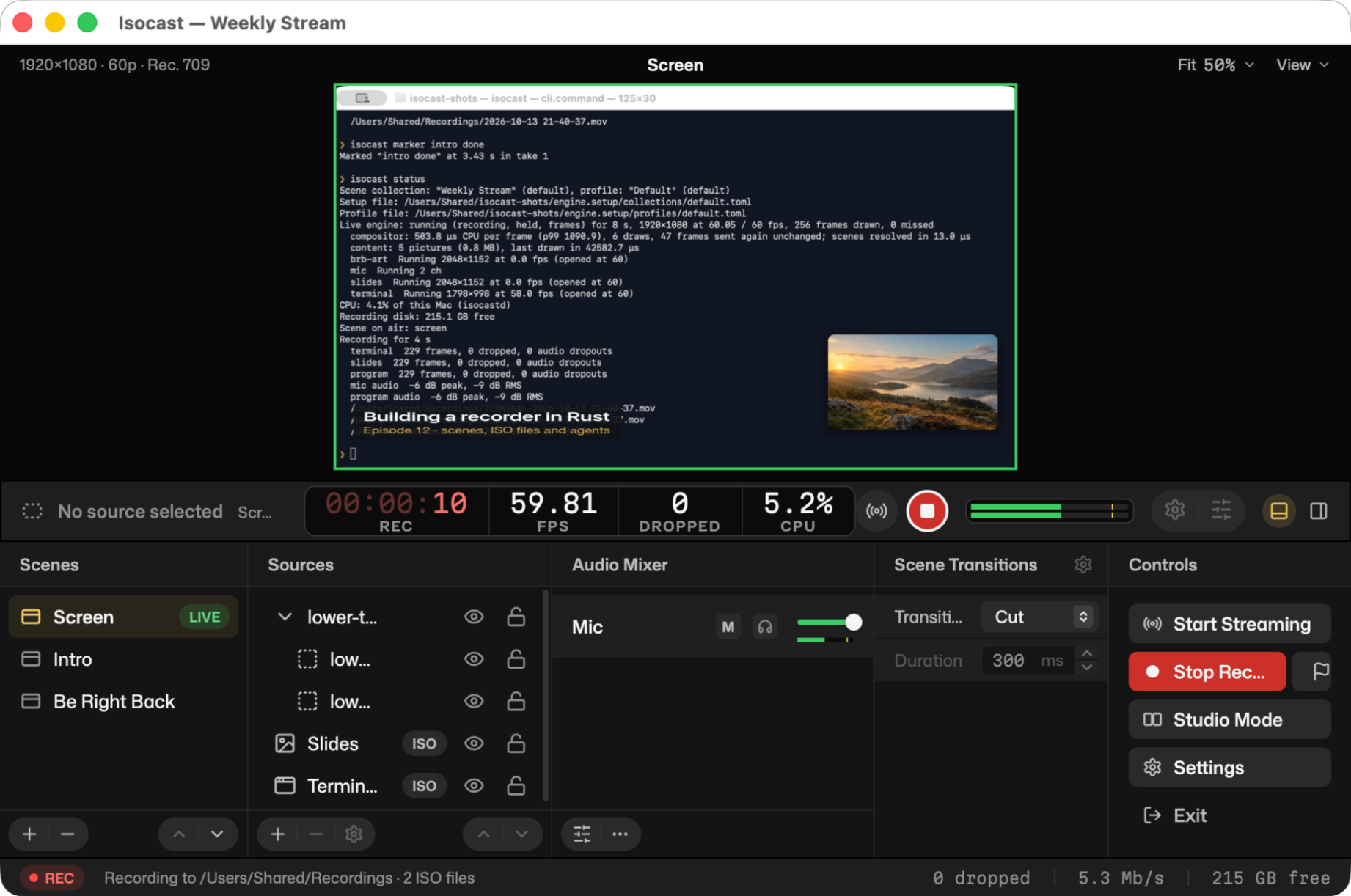Image resolution: width=1351 pixels, height=896 pixels.
Task: Select the Slides source row
Action: [400, 743]
